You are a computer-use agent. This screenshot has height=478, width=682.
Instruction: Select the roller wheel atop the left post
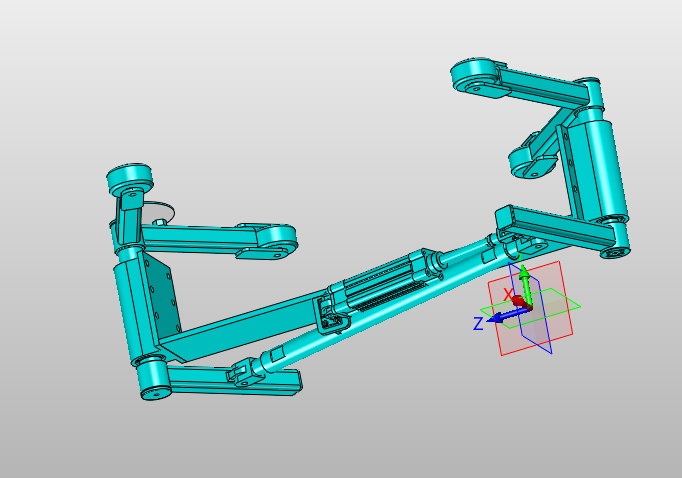(130, 178)
